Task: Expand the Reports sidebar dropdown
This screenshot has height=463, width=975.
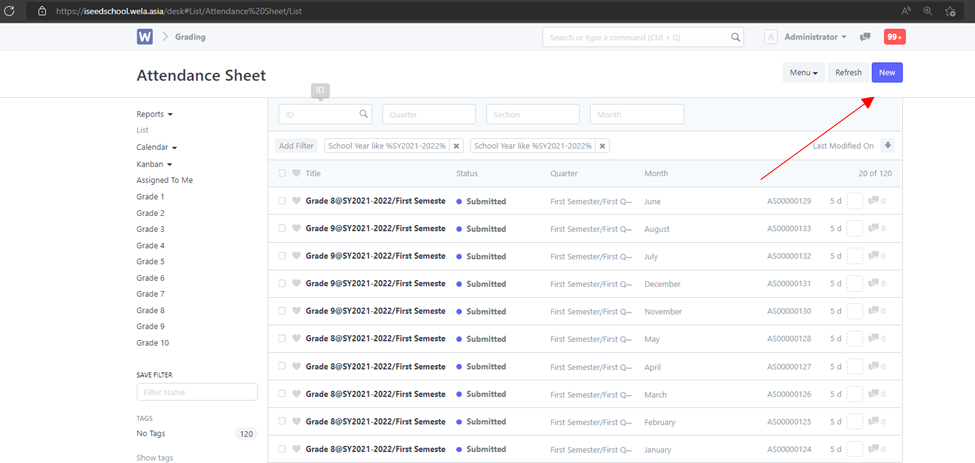Action: coord(154,114)
